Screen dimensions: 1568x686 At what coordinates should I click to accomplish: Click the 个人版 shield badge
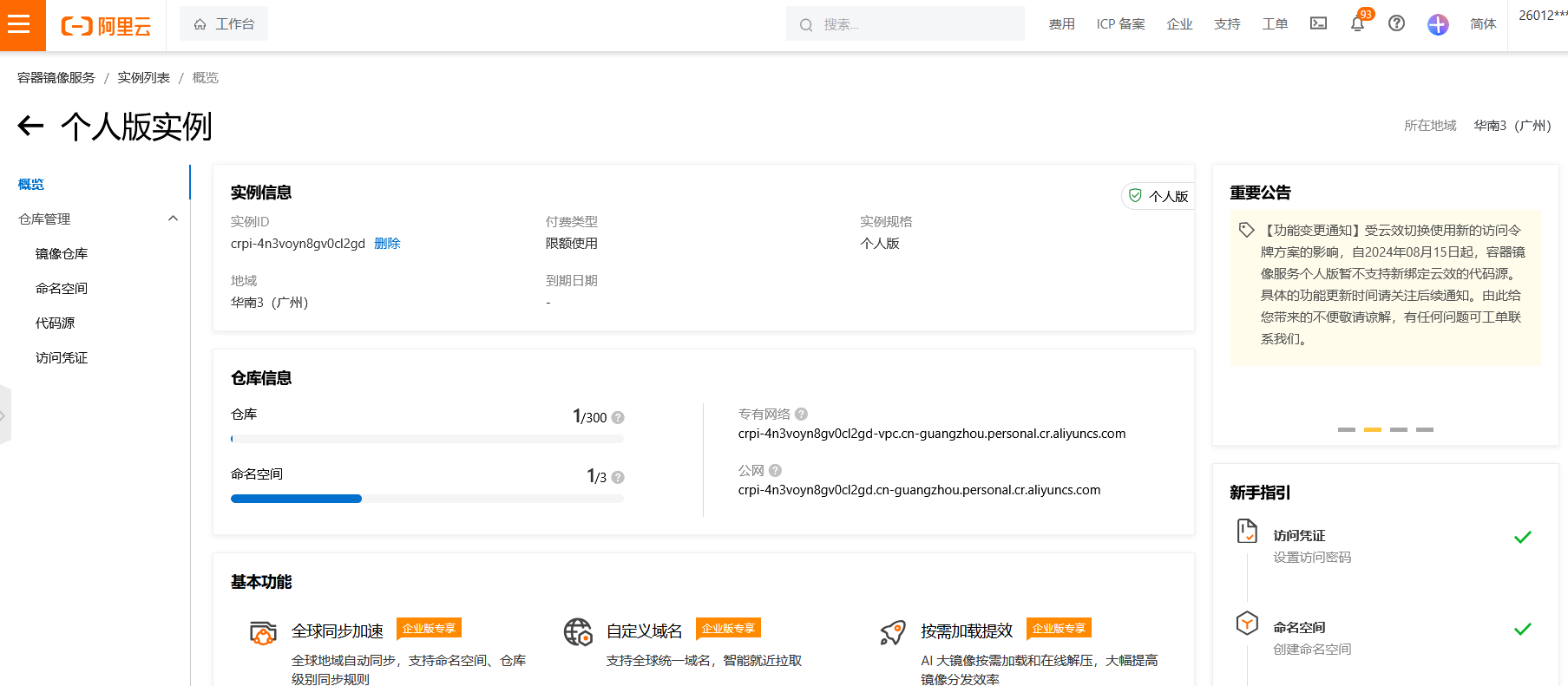[1158, 196]
